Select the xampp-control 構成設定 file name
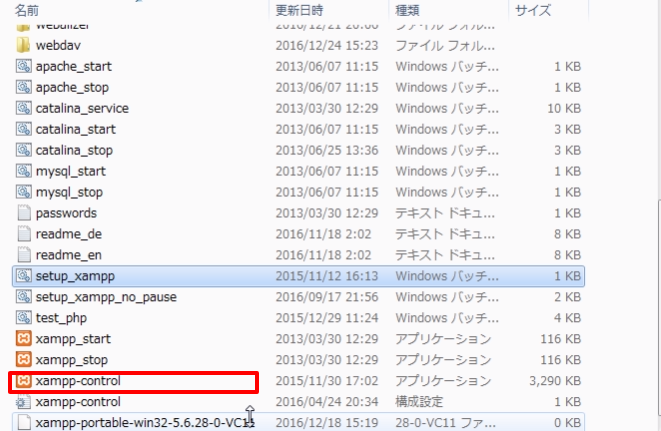Viewport: 661px width, 431px height. (78, 401)
